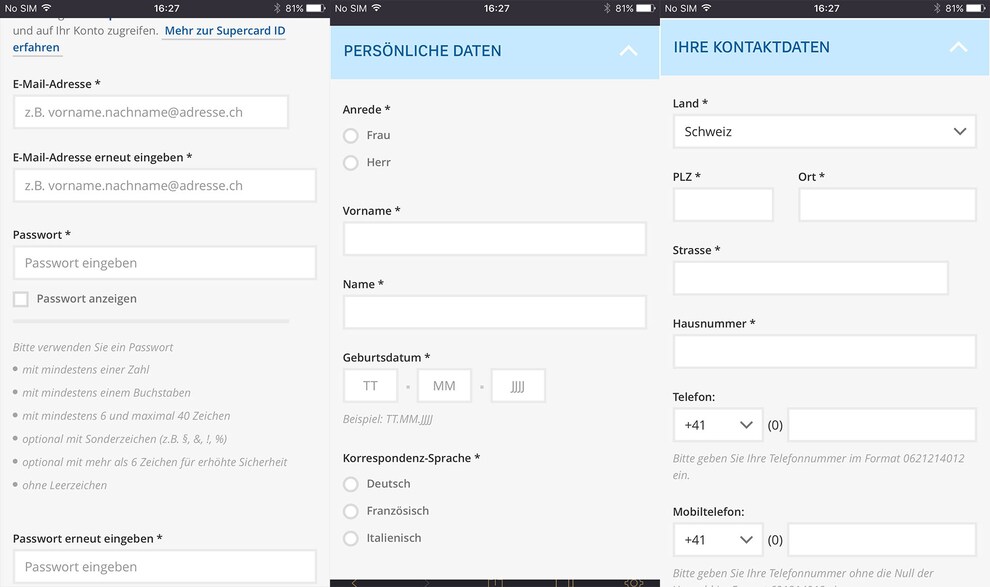Focus the MM month birthdate field
The width and height of the screenshot is (990, 587).
[444, 386]
